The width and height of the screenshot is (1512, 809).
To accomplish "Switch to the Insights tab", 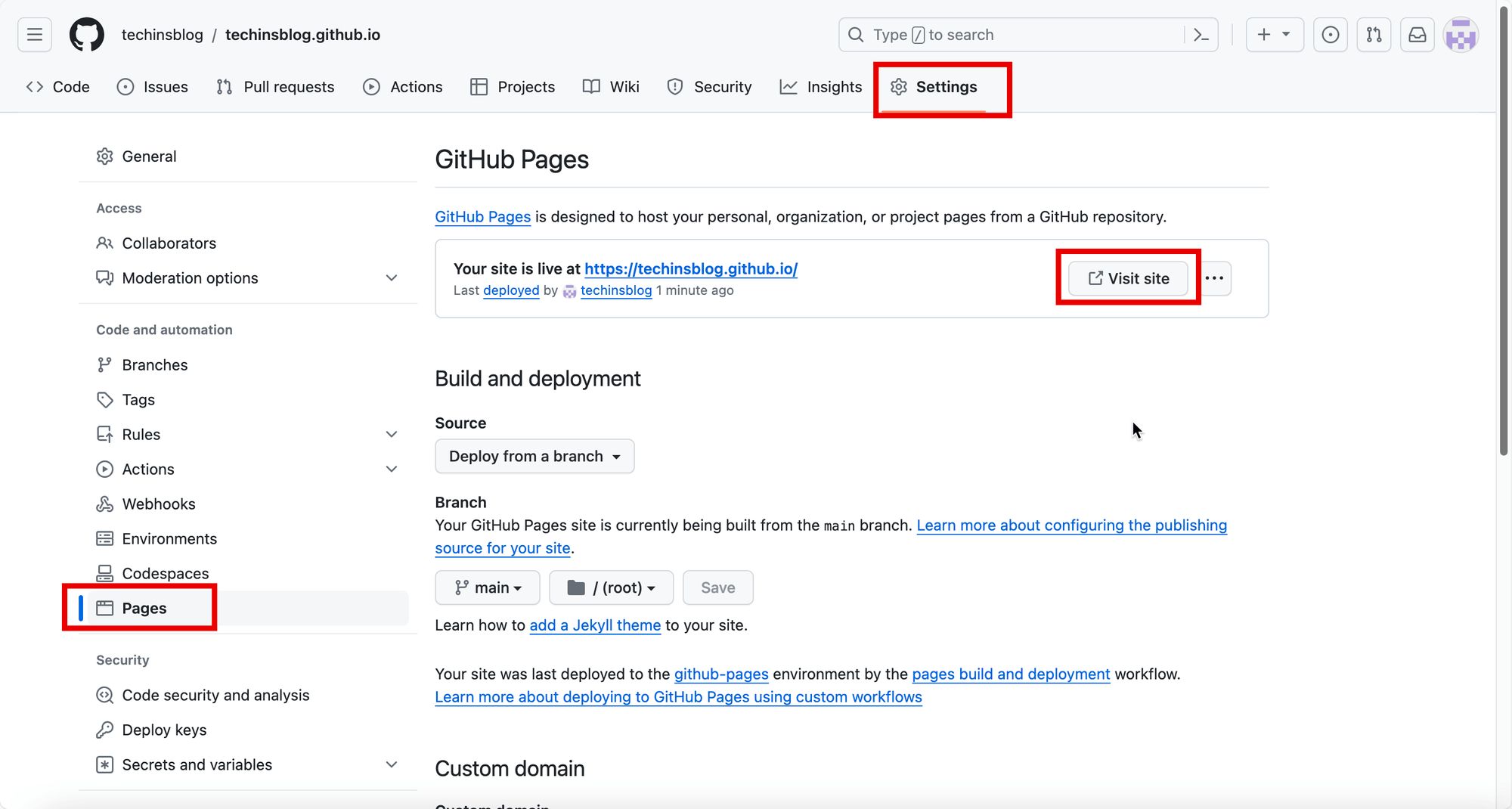I will pyautogui.click(x=820, y=87).
